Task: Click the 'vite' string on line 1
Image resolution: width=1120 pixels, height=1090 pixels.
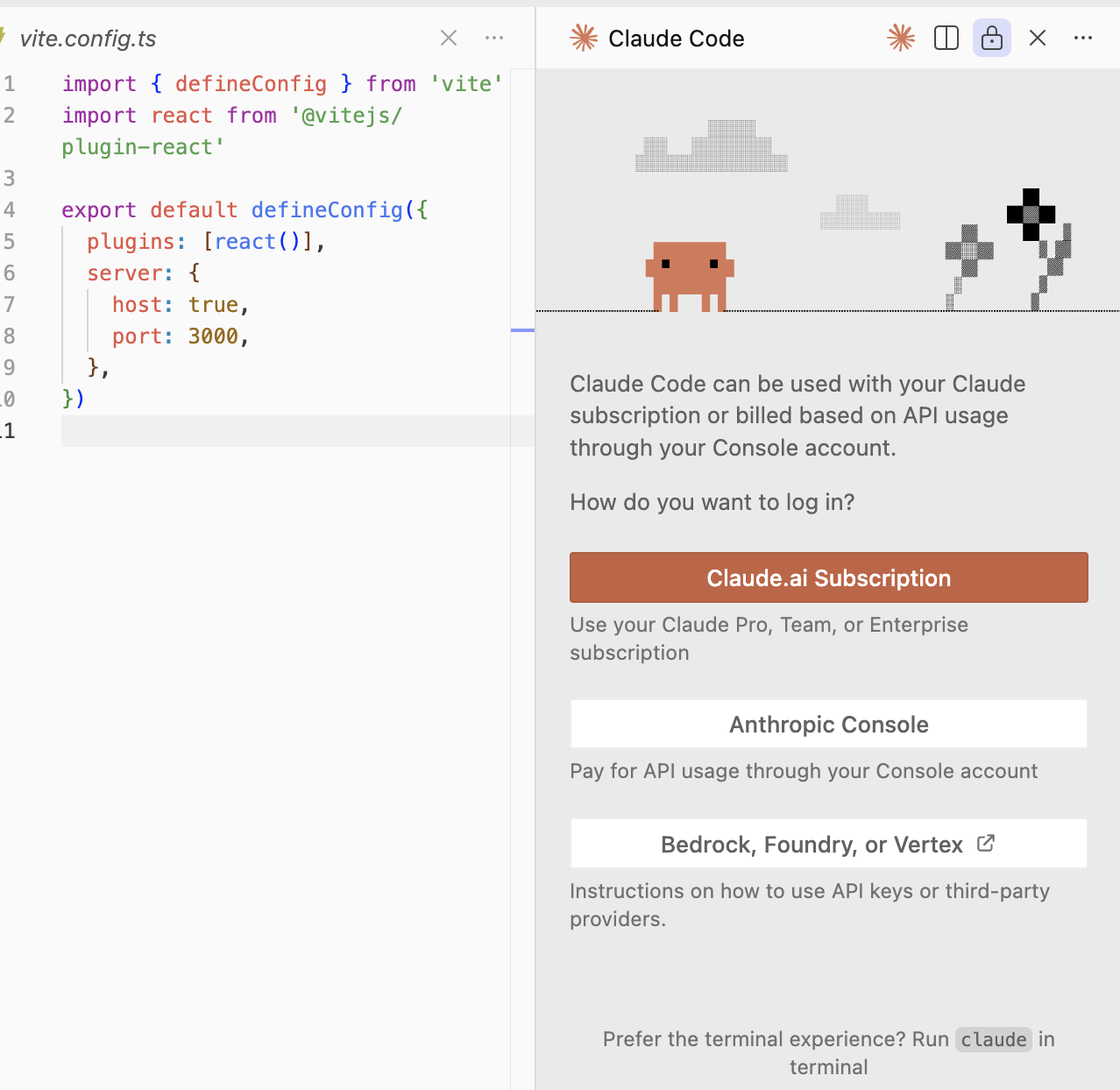Action: click(x=466, y=84)
